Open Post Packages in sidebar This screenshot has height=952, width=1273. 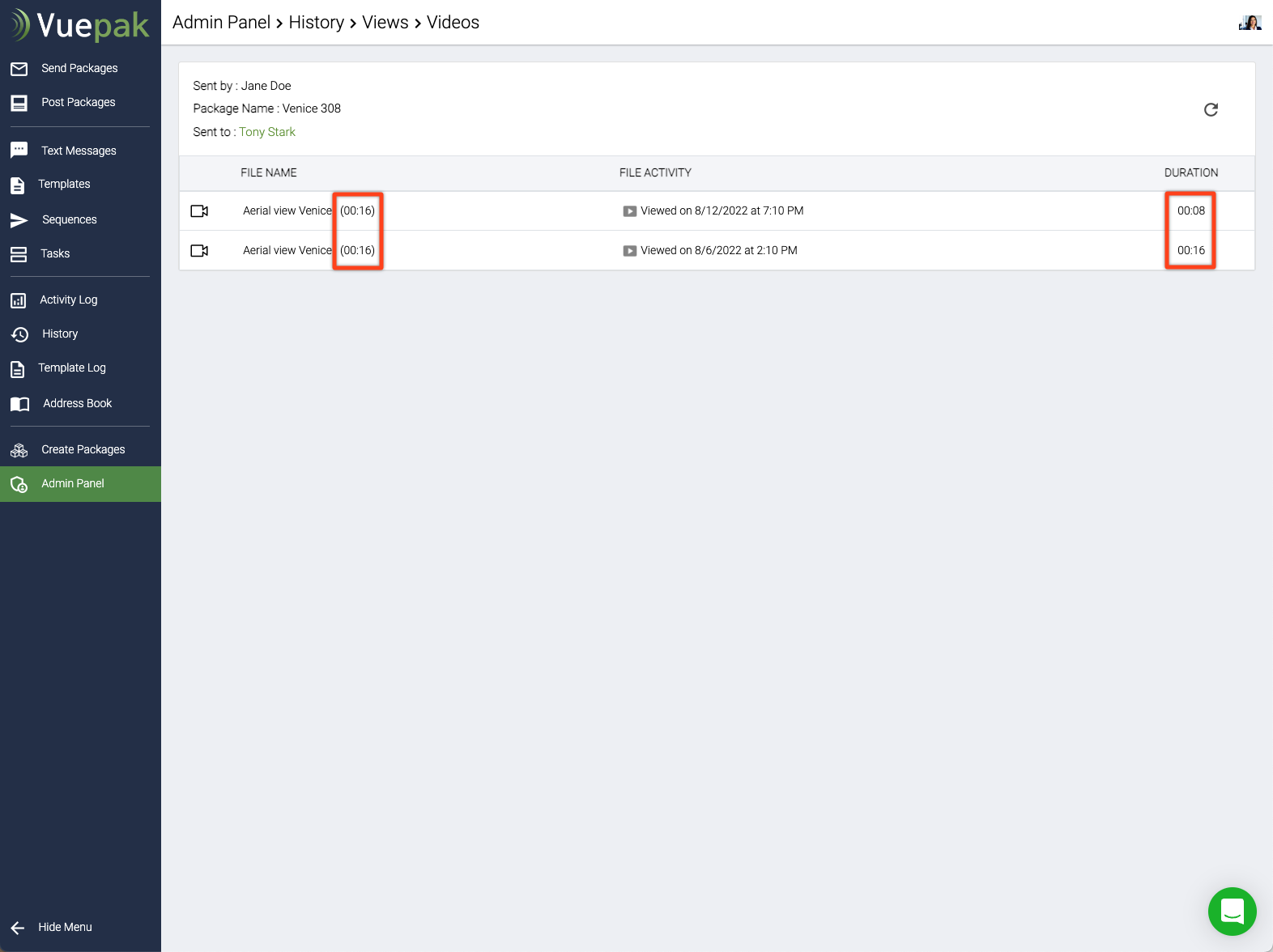(78, 102)
